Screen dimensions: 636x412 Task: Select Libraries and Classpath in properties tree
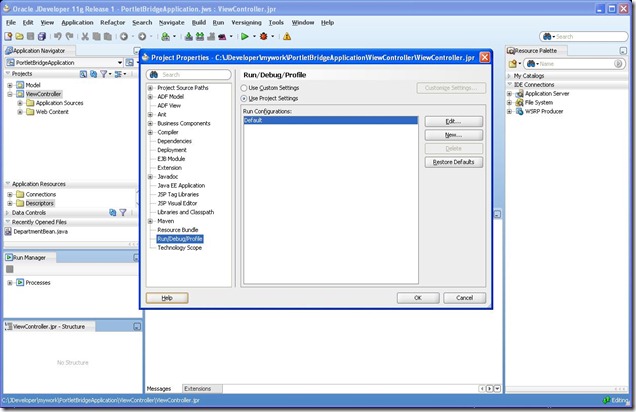[185, 212]
